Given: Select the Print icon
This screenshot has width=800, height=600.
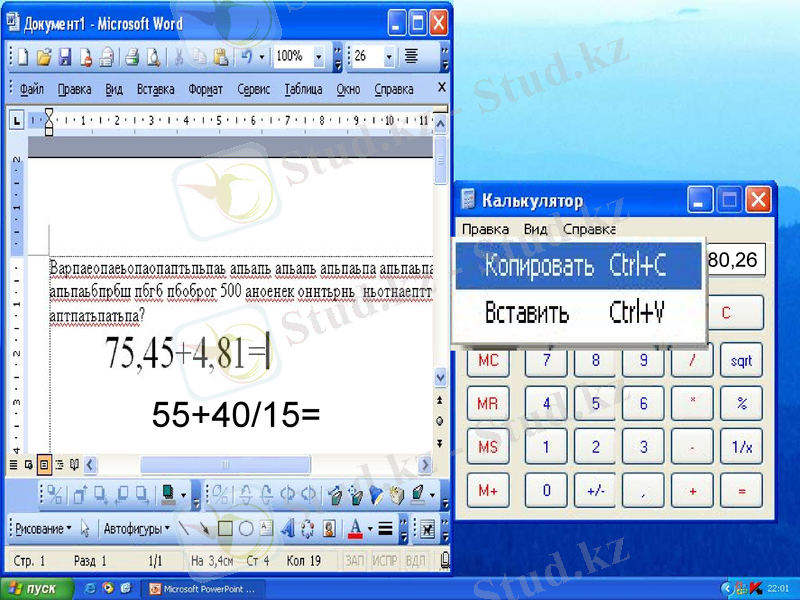Looking at the screenshot, I should point(132,57).
